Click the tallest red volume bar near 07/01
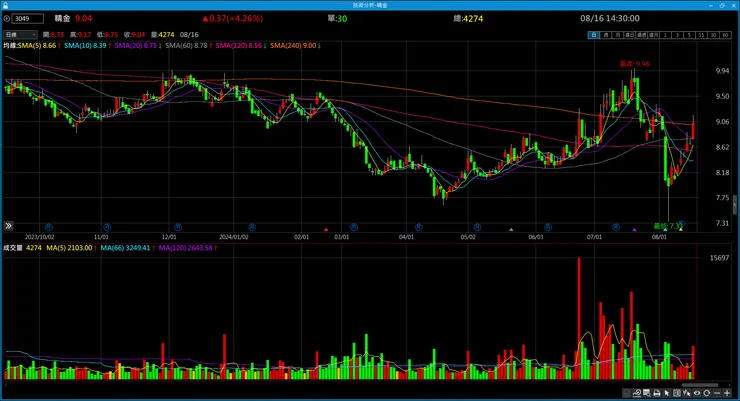Screen dimensions: 740x401 click(x=579, y=318)
